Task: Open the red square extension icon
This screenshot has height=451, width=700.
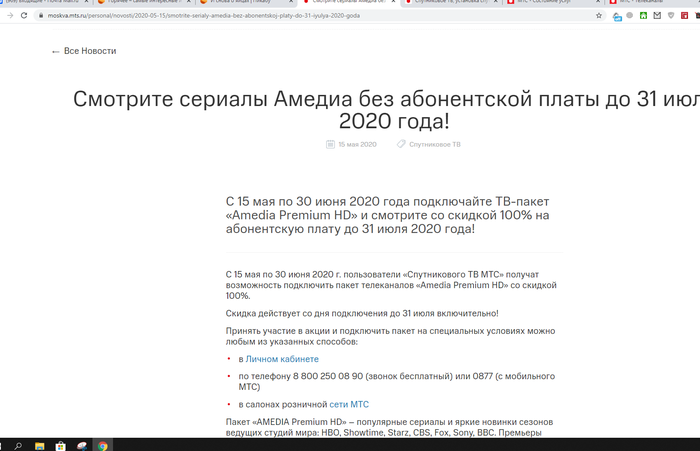Action: point(684,16)
